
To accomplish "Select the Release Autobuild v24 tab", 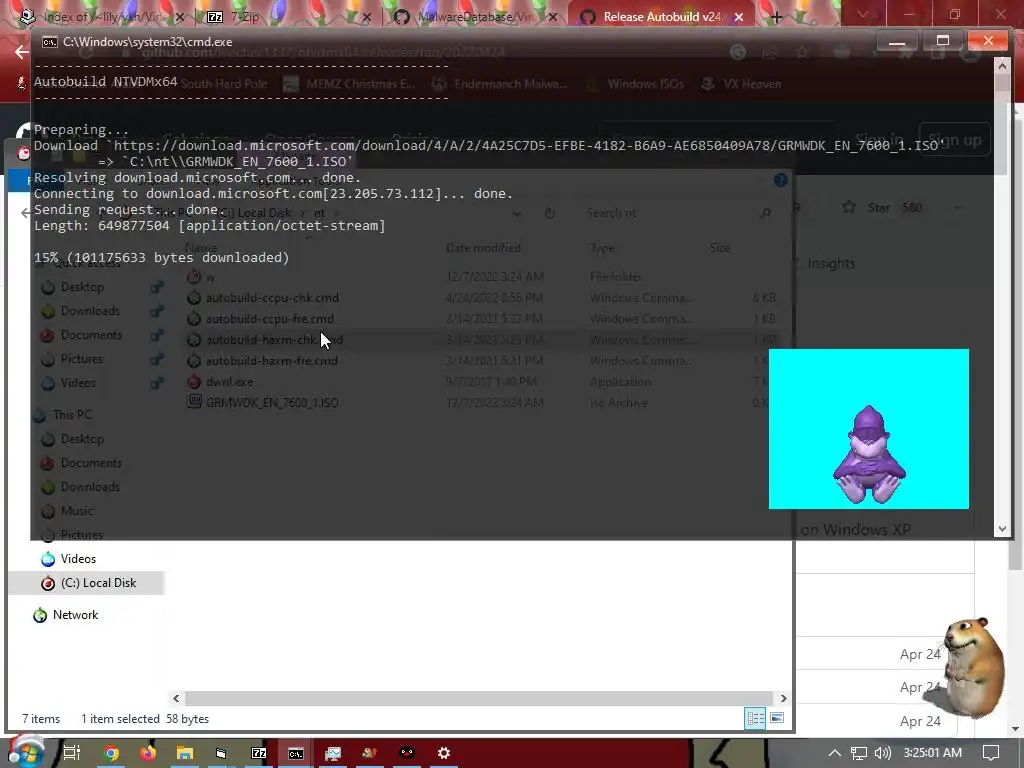I will tap(660, 17).
